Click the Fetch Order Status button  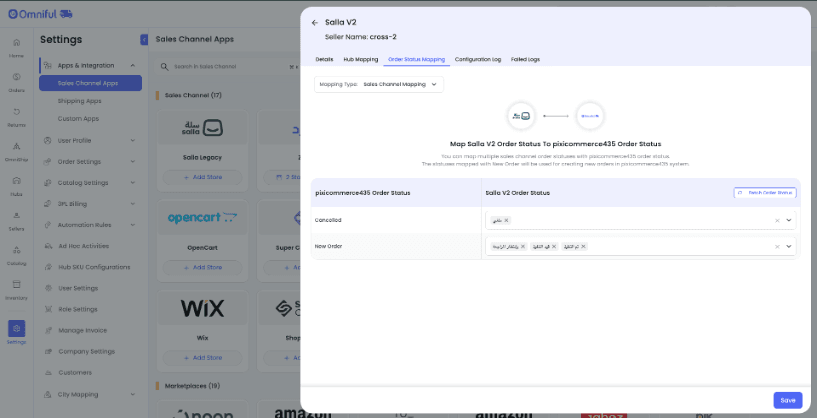(764, 192)
